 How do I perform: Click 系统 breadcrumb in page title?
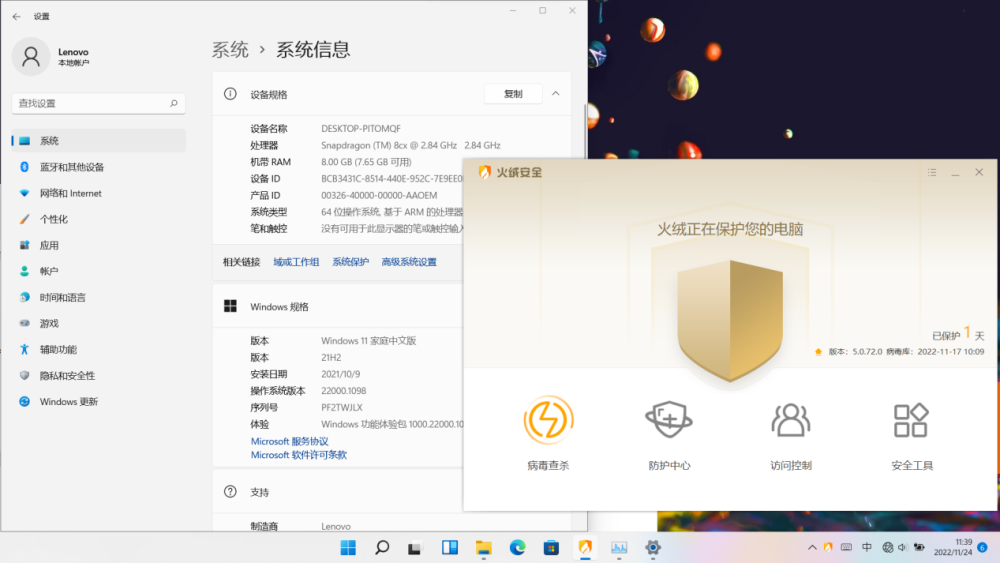click(x=230, y=50)
